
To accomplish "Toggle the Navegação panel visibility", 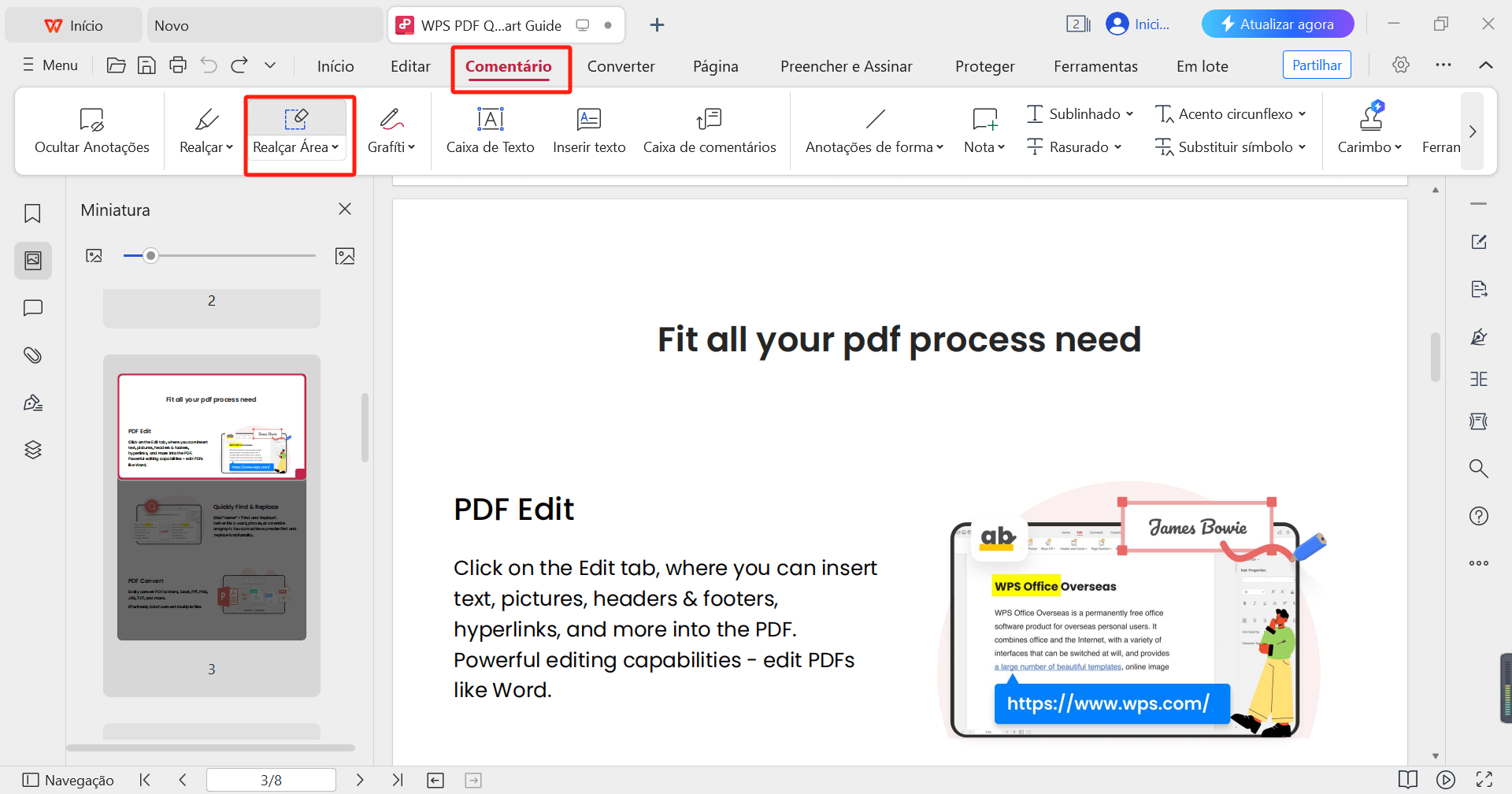I will coord(69,779).
